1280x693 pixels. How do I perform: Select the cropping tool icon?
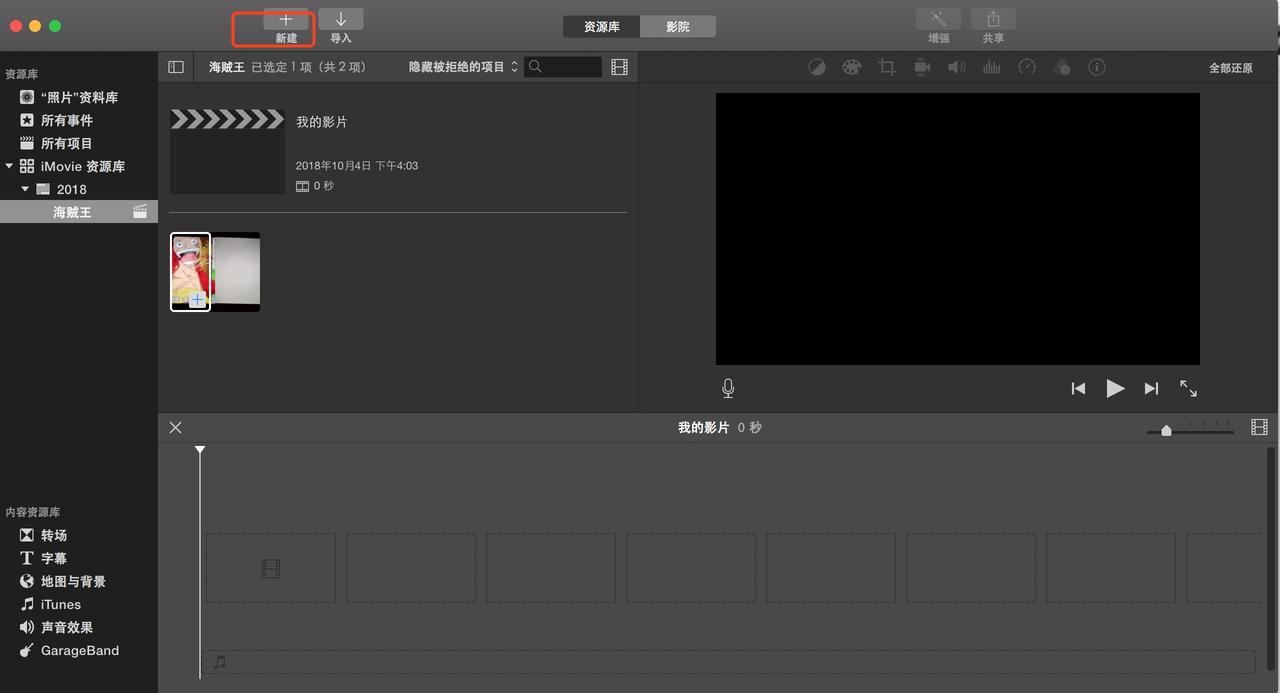click(887, 67)
